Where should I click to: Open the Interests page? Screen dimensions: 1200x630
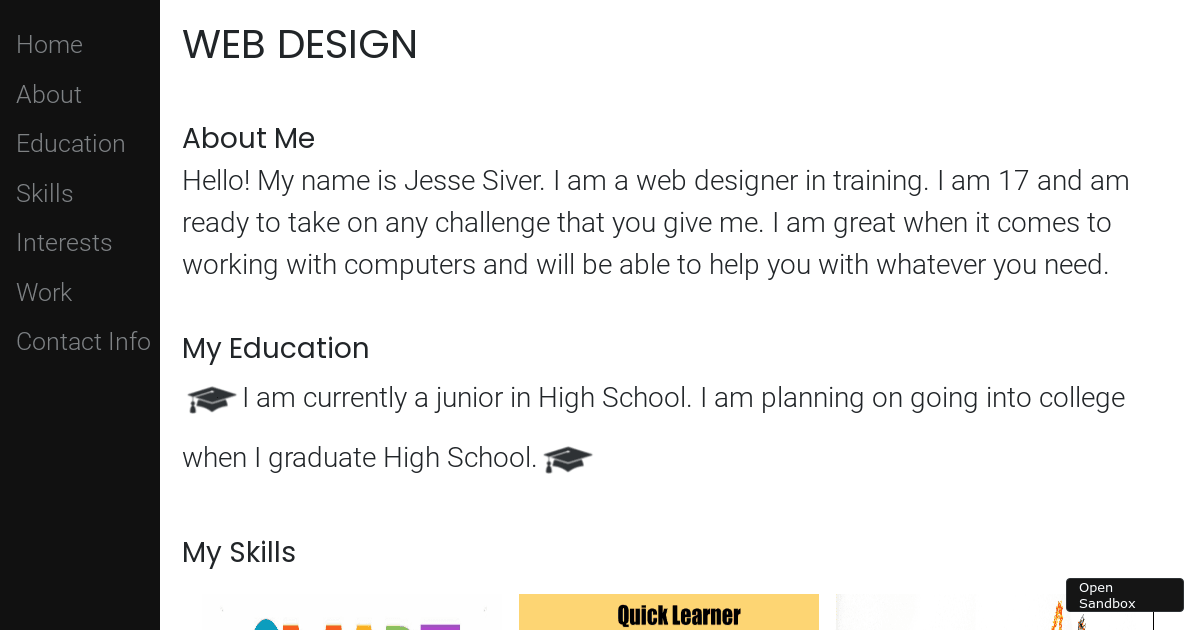tap(64, 242)
